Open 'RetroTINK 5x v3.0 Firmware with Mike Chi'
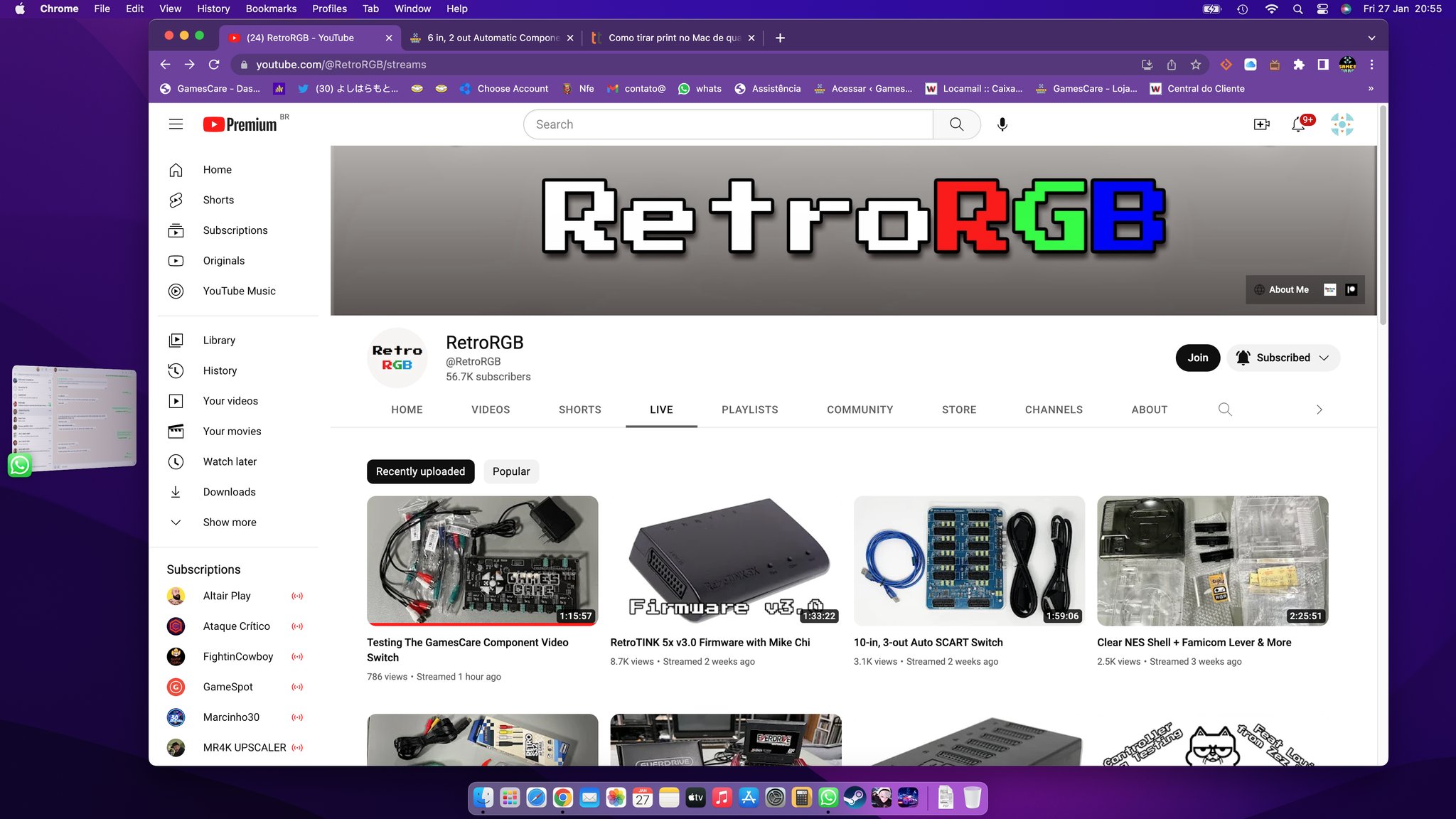Screen dimensions: 1456x819 [710, 643]
